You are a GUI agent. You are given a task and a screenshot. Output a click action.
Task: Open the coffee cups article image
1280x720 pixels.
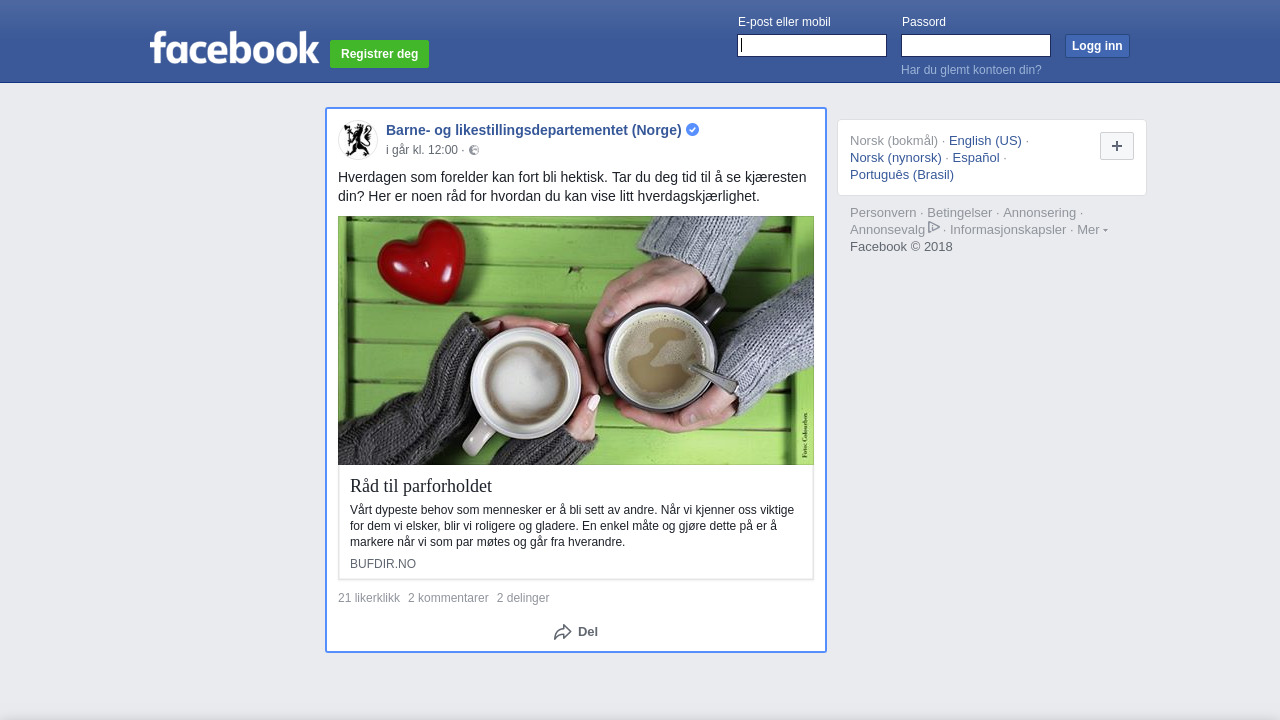(x=575, y=340)
